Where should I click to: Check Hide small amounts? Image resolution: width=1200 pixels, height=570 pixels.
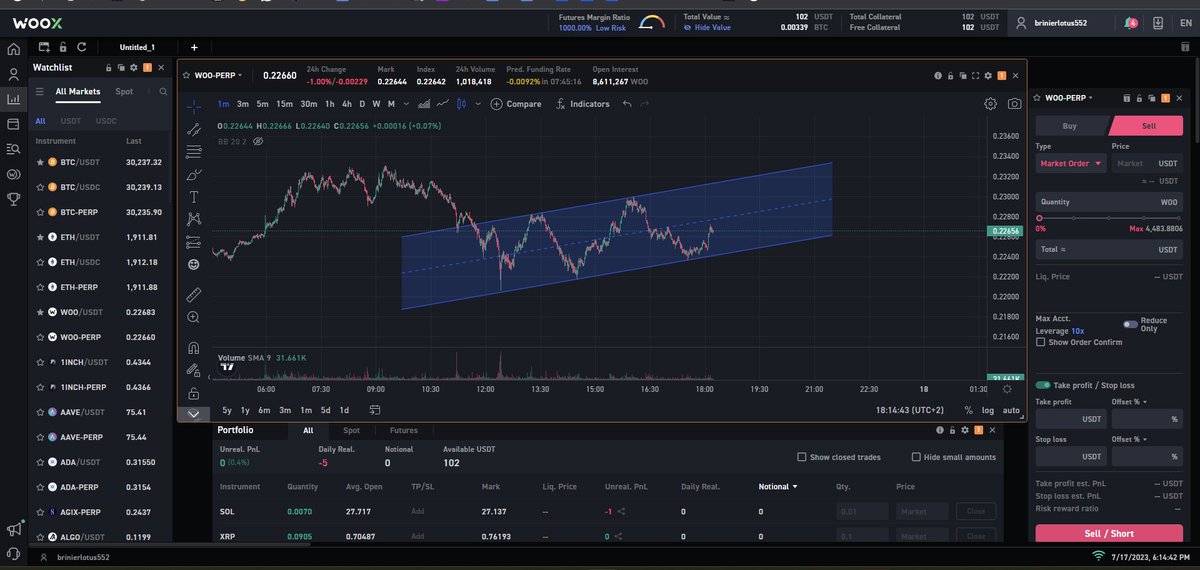[916, 457]
